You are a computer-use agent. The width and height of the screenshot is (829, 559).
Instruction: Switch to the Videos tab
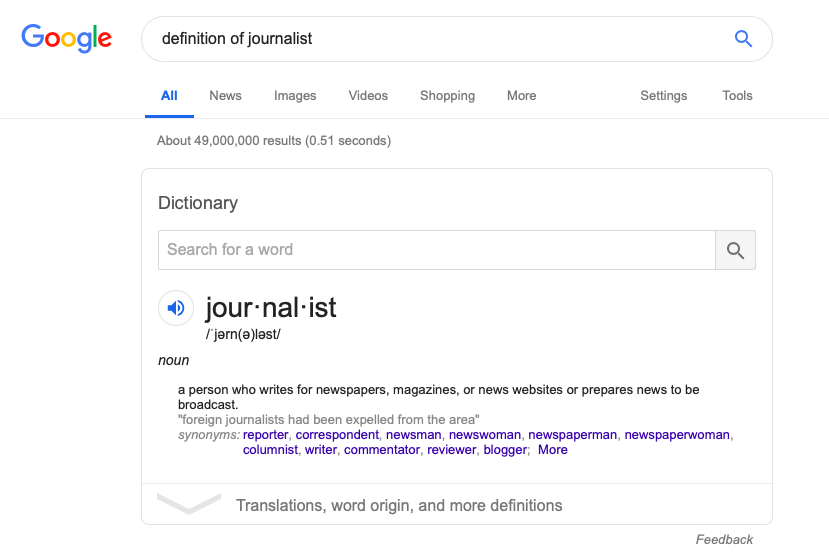368,96
